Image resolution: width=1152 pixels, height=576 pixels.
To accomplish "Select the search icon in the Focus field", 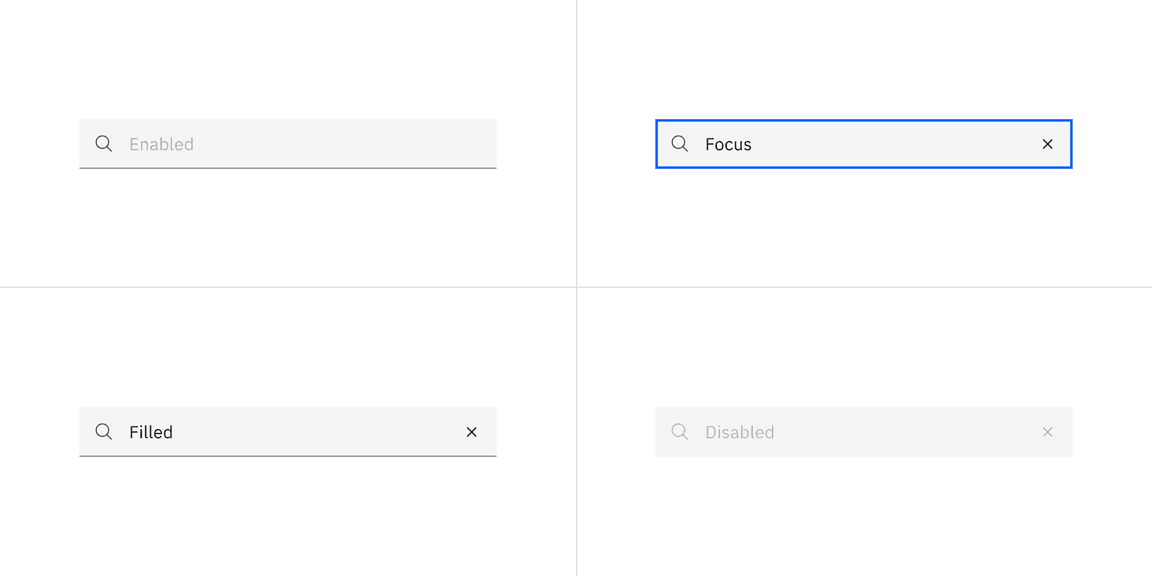I will tap(680, 143).
